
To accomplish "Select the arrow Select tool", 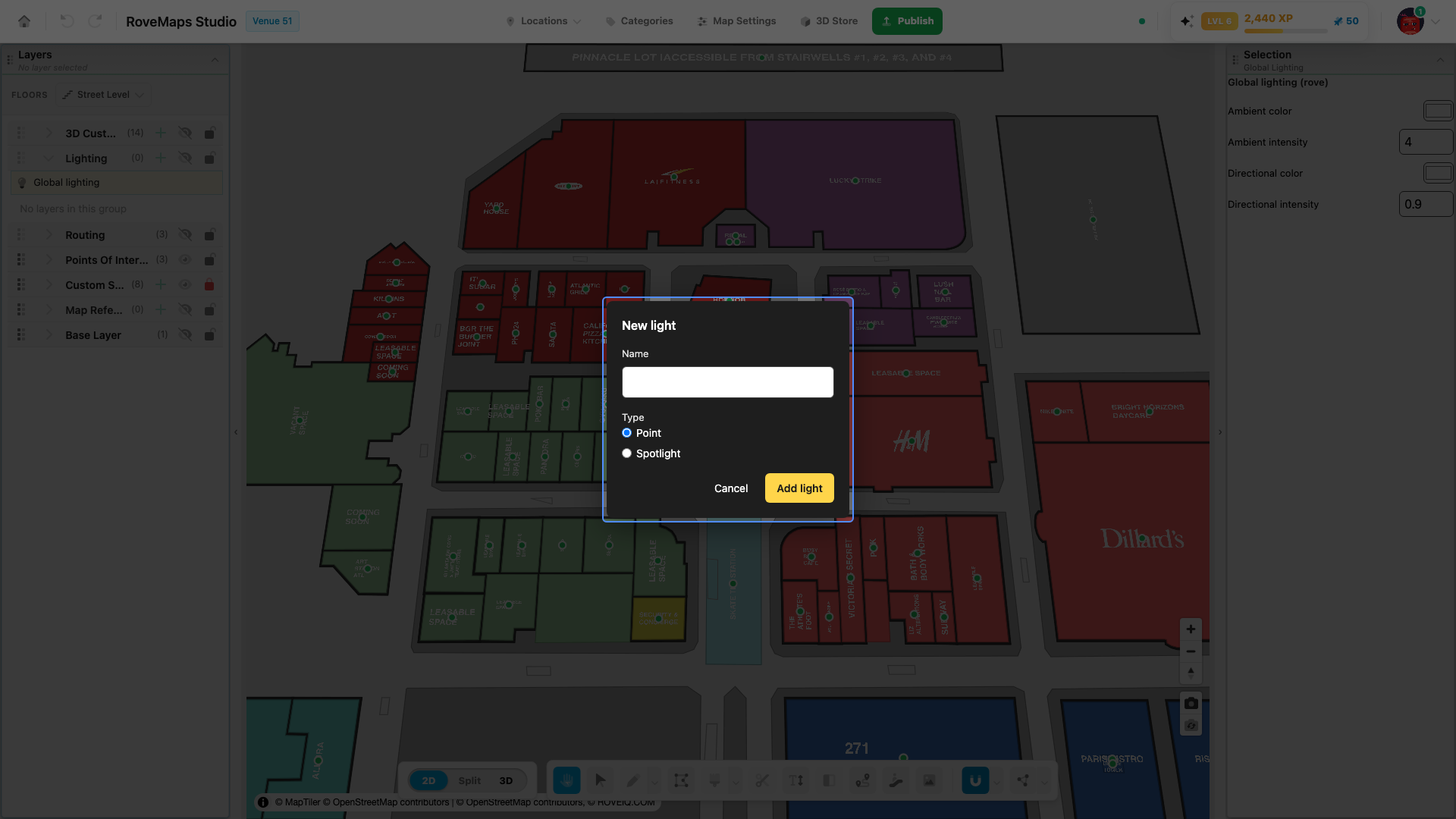I will pos(601,780).
